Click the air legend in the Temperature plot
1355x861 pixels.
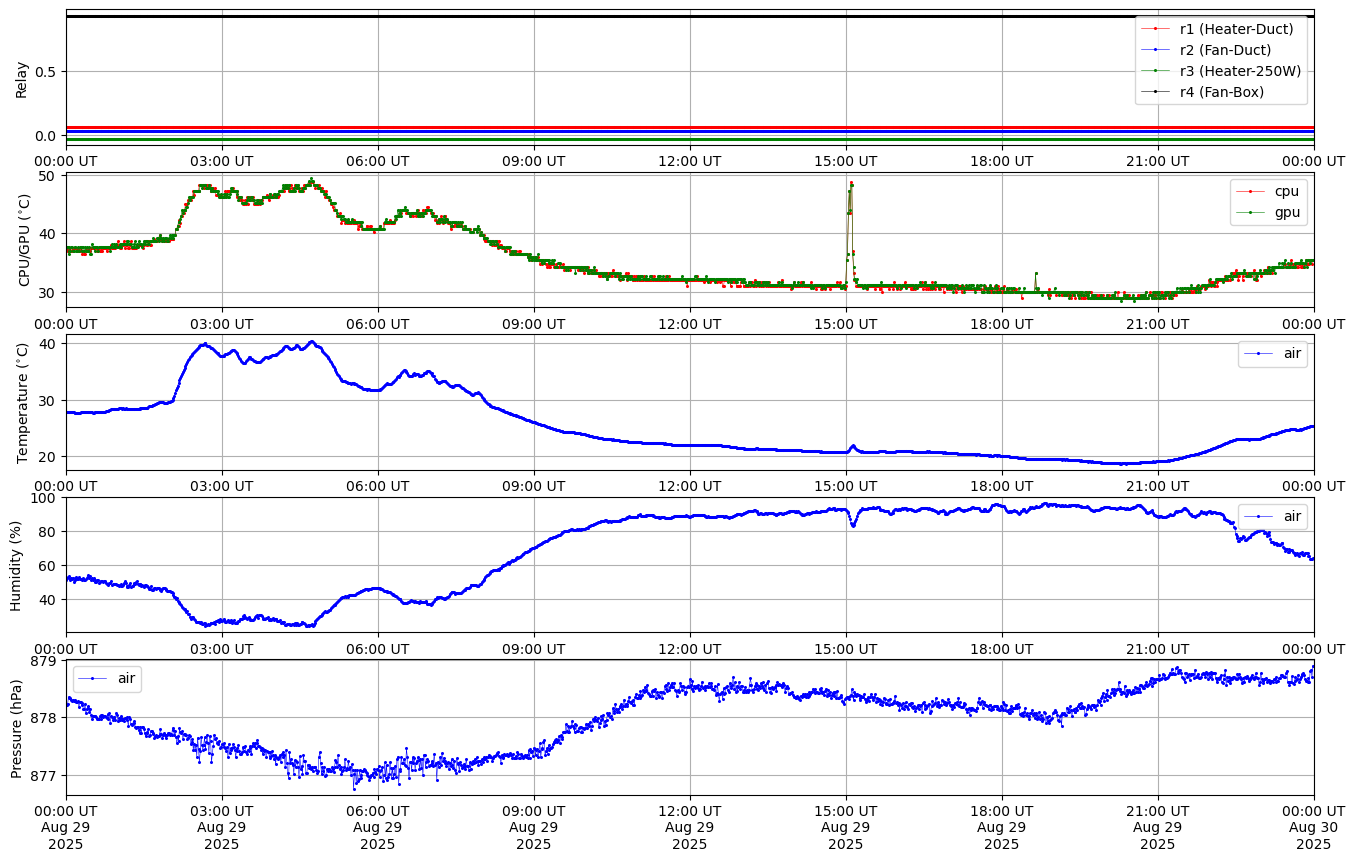tap(1273, 353)
